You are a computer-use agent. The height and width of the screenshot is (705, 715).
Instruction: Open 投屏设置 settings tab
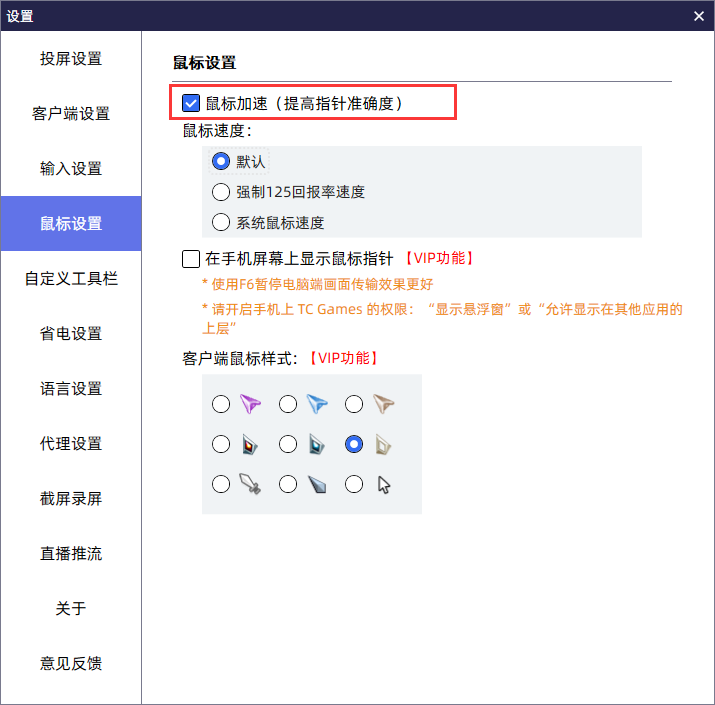pos(71,59)
